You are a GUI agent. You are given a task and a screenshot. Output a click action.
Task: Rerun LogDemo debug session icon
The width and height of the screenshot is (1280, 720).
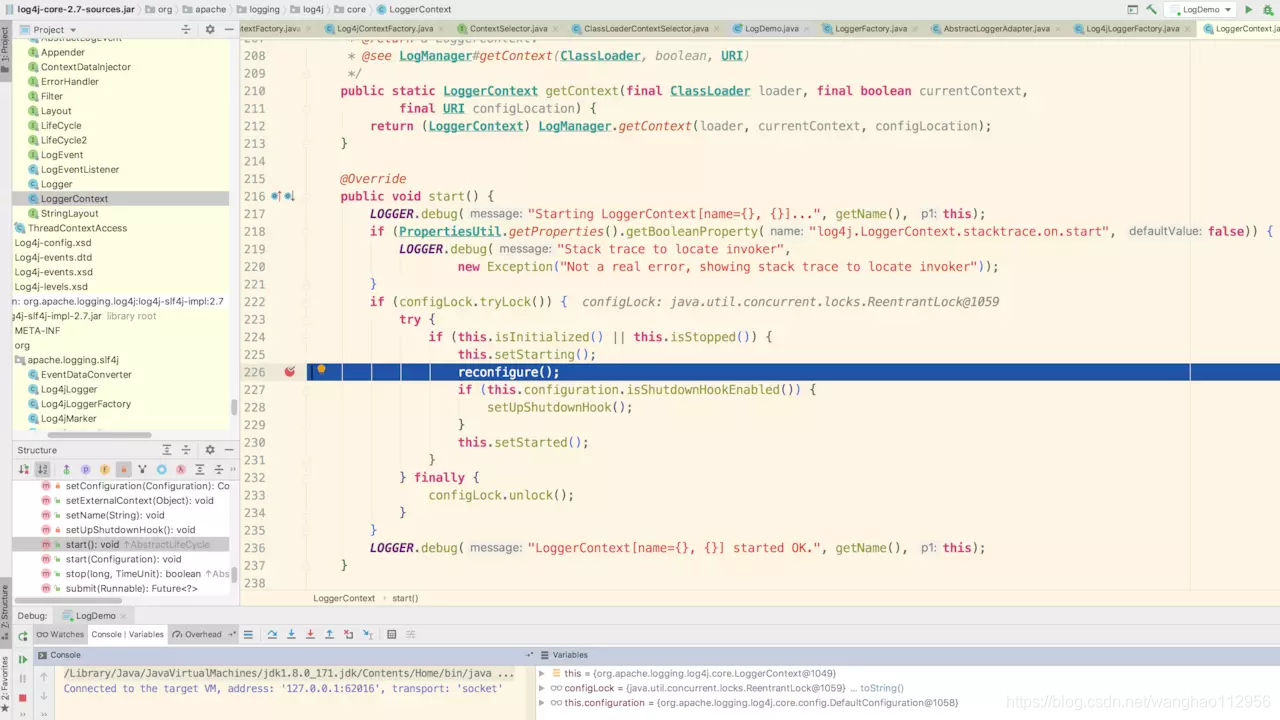click(x=23, y=636)
